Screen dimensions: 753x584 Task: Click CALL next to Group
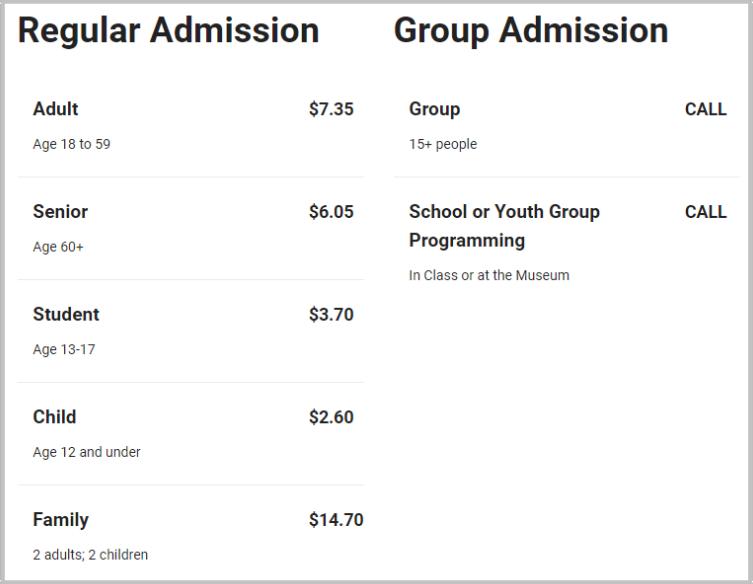[705, 110]
